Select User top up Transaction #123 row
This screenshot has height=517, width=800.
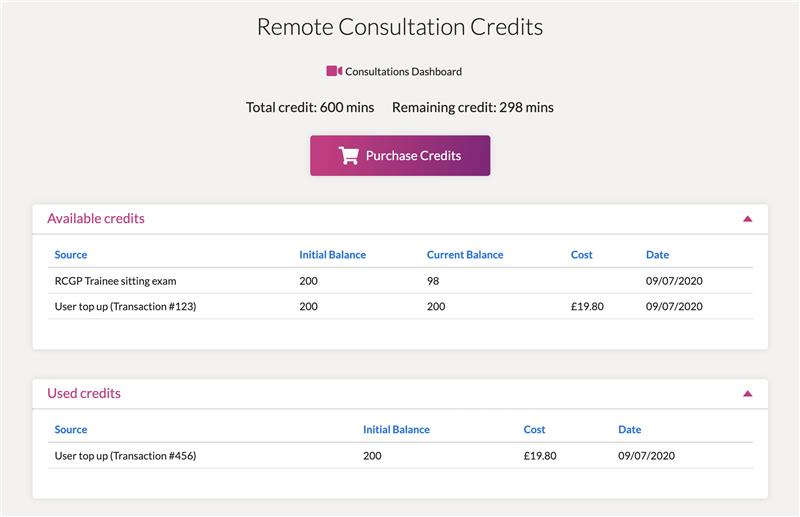[x=400, y=306]
